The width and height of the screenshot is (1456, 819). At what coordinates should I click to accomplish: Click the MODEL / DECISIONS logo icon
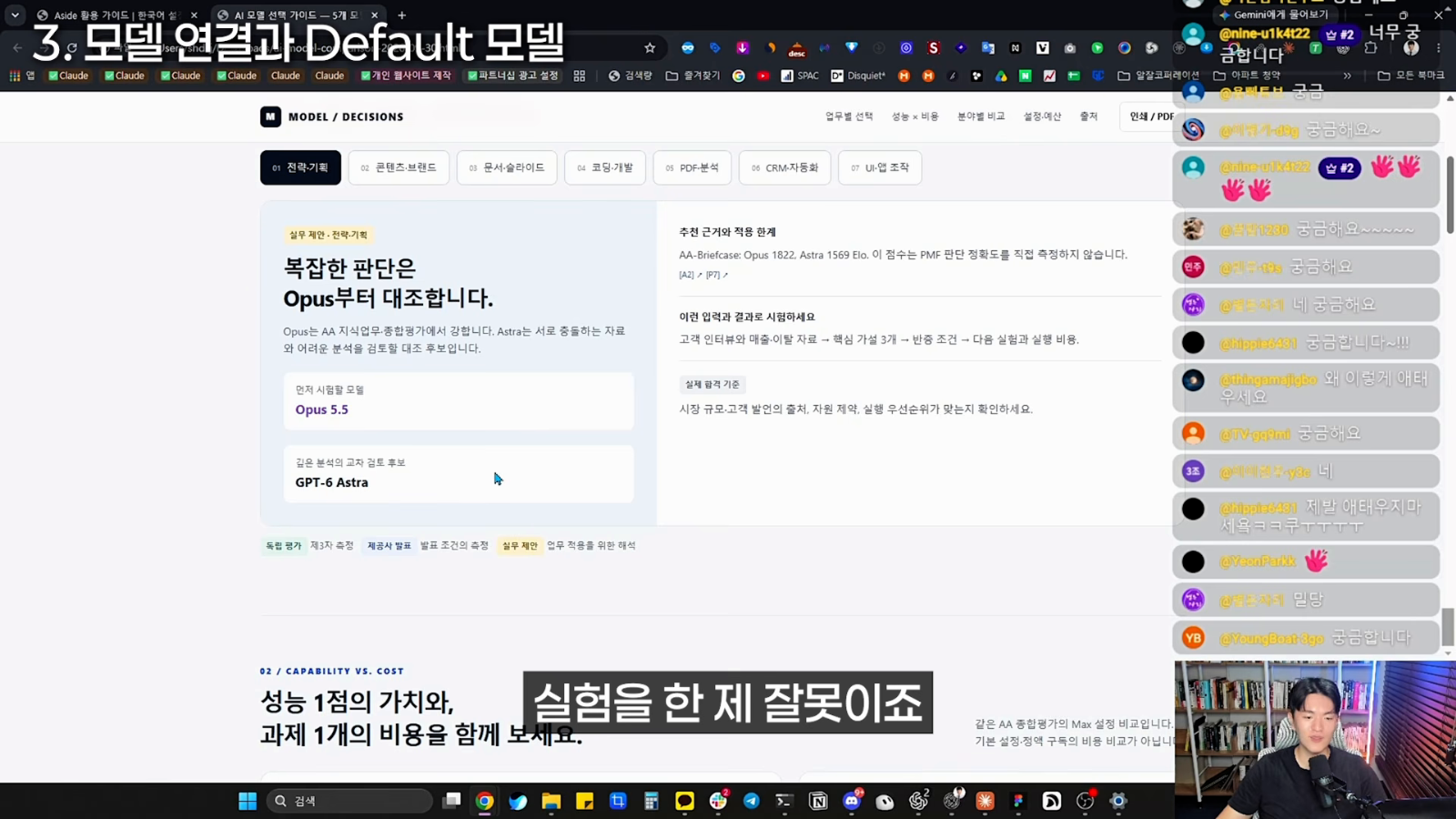270,116
